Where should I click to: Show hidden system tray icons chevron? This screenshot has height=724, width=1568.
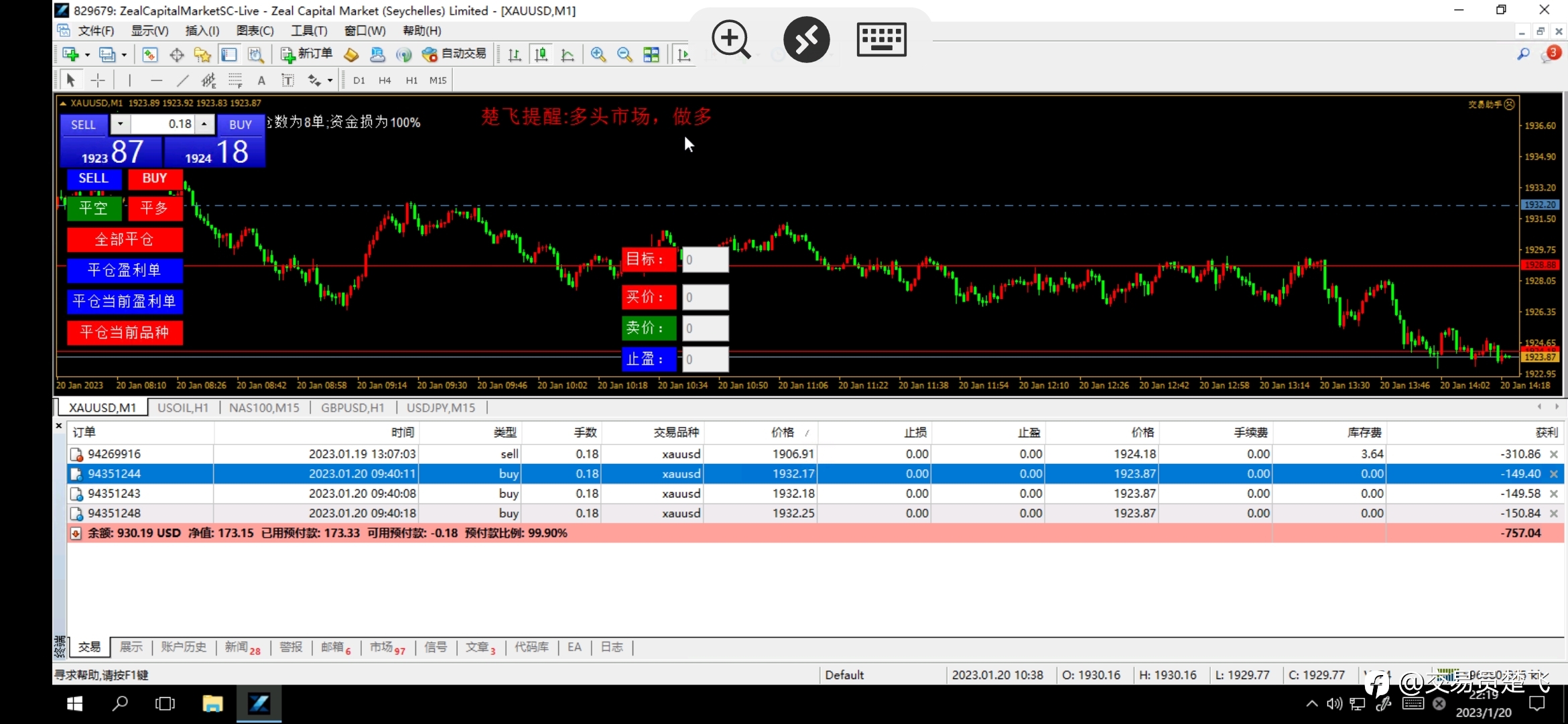click(x=1311, y=704)
